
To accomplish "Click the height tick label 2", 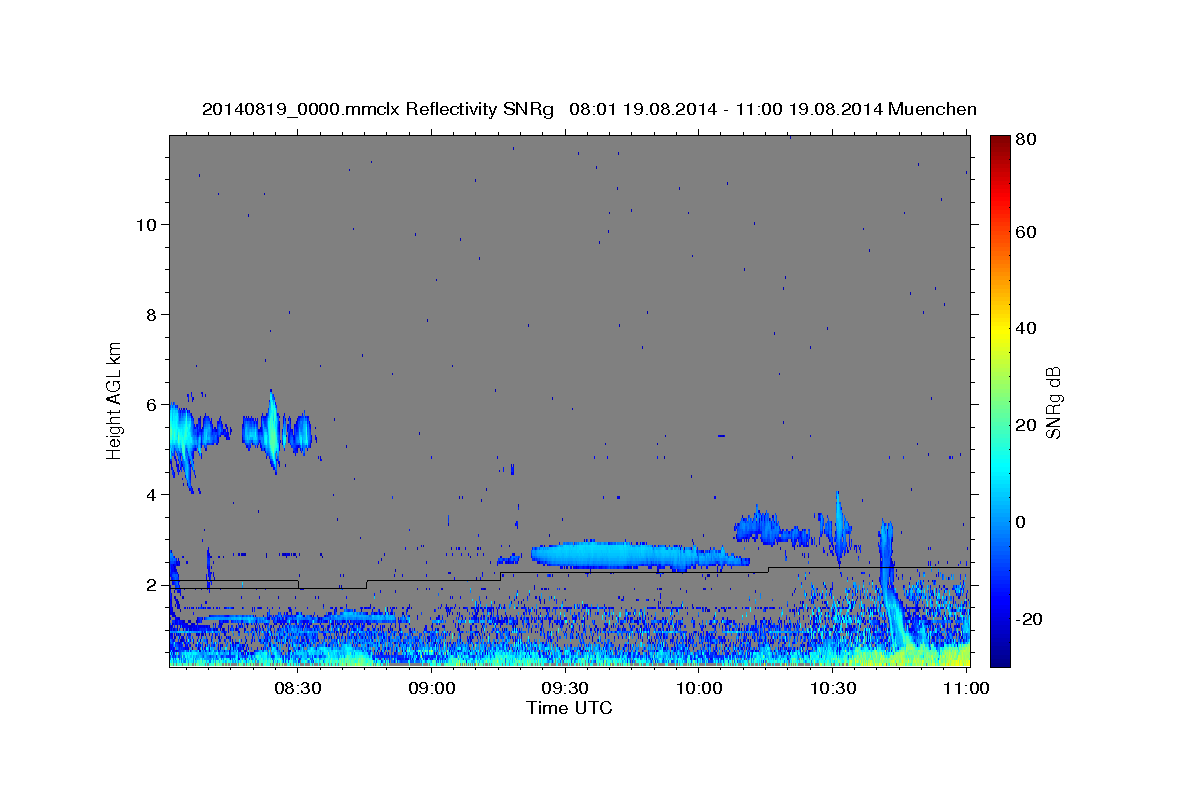I will pyautogui.click(x=151, y=585).
